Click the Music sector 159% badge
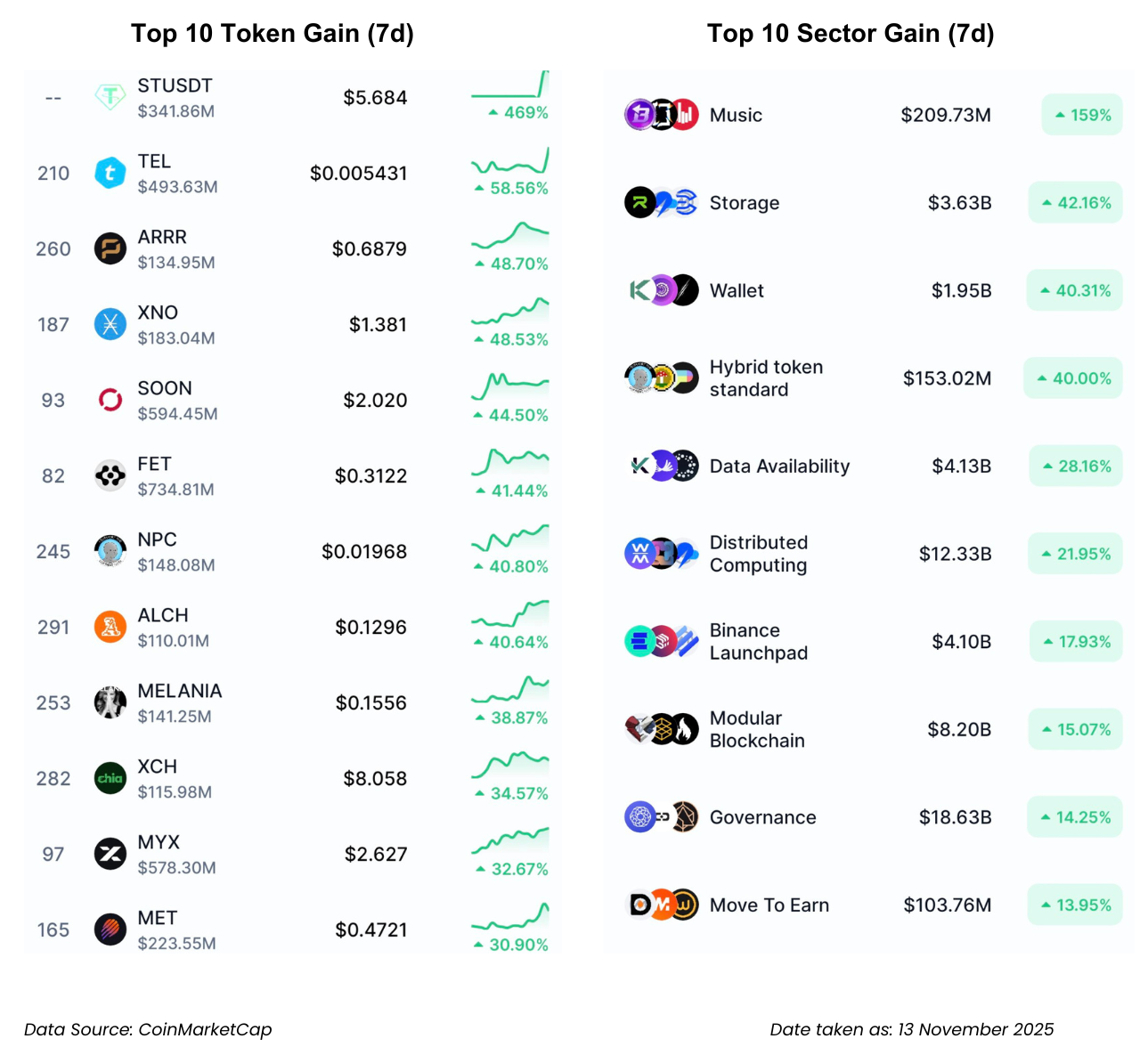The height and width of the screenshot is (1063, 1148). click(x=1082, y=115)
